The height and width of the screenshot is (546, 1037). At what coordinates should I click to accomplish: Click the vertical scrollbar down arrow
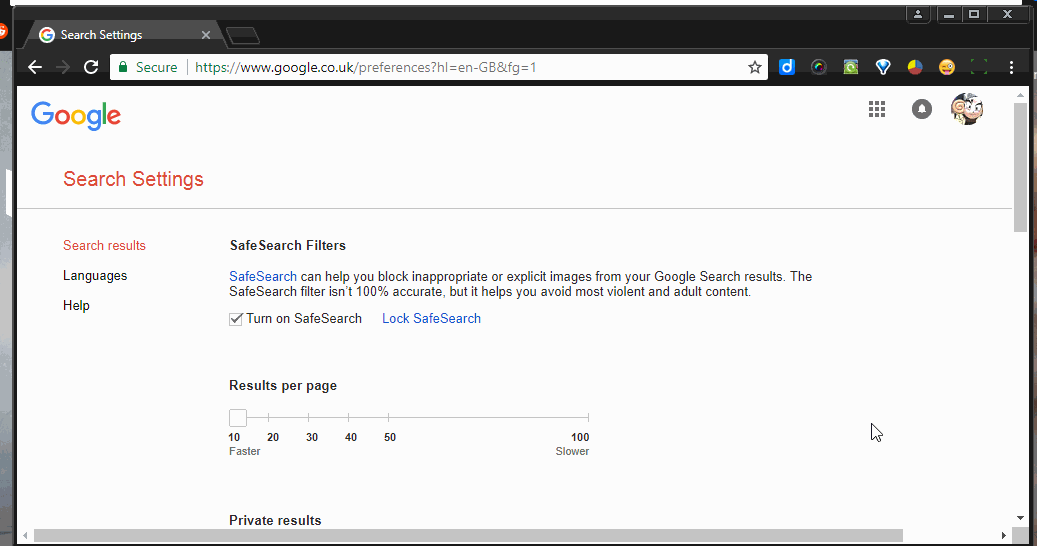pos(1020,518)
